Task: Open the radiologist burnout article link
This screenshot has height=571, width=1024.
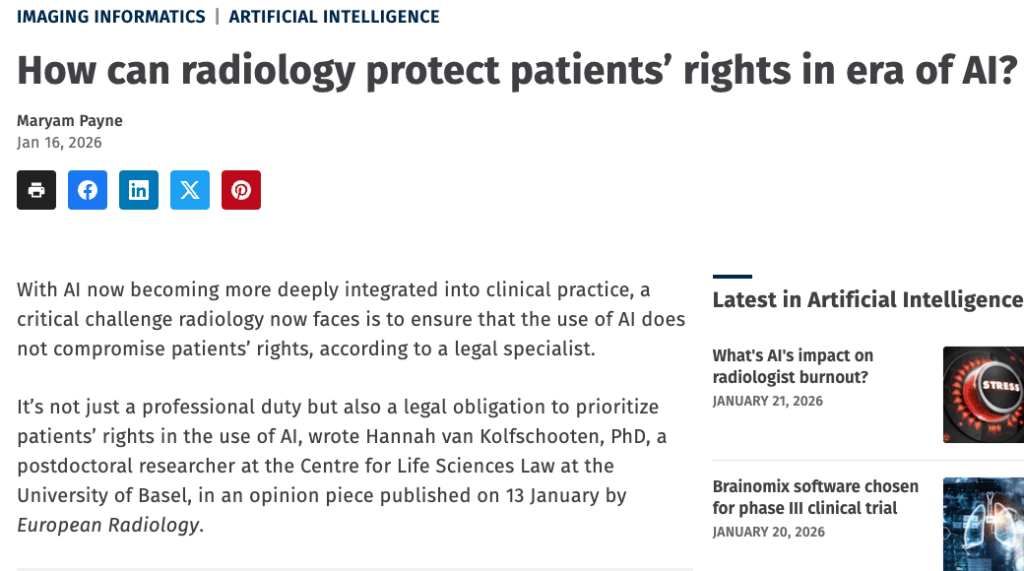Action: pos(792,366)
